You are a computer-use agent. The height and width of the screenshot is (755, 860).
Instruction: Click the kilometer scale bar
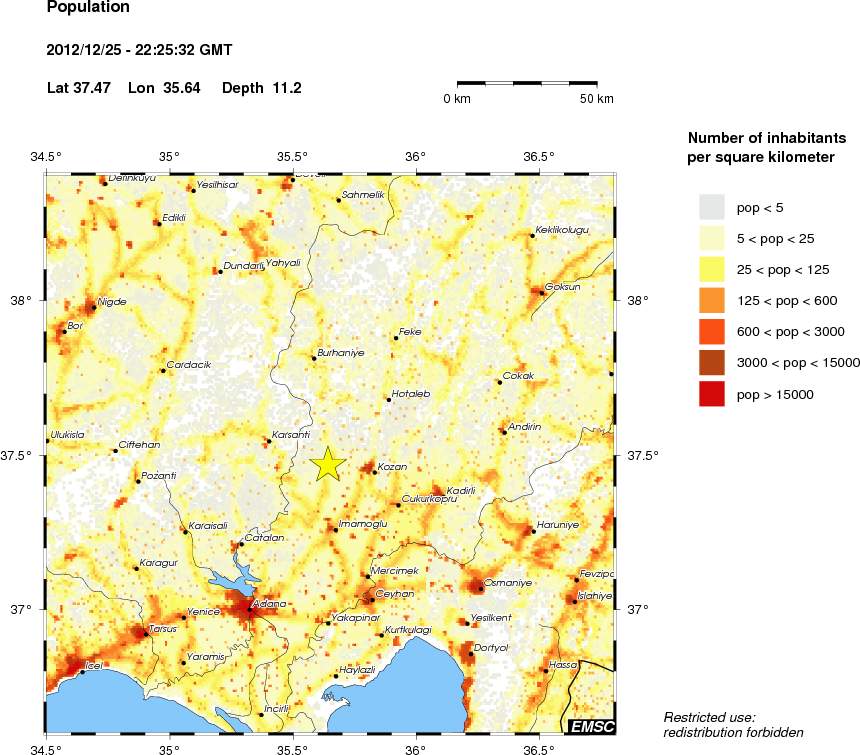point(528,84)
